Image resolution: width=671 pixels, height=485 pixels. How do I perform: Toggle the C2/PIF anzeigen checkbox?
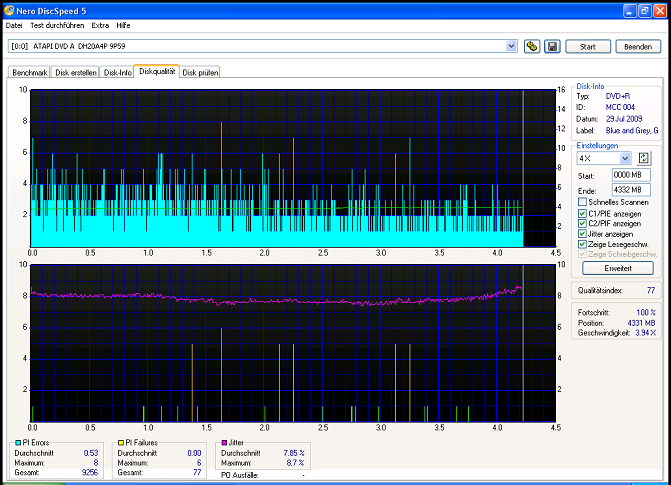click(x=582, y=223)
